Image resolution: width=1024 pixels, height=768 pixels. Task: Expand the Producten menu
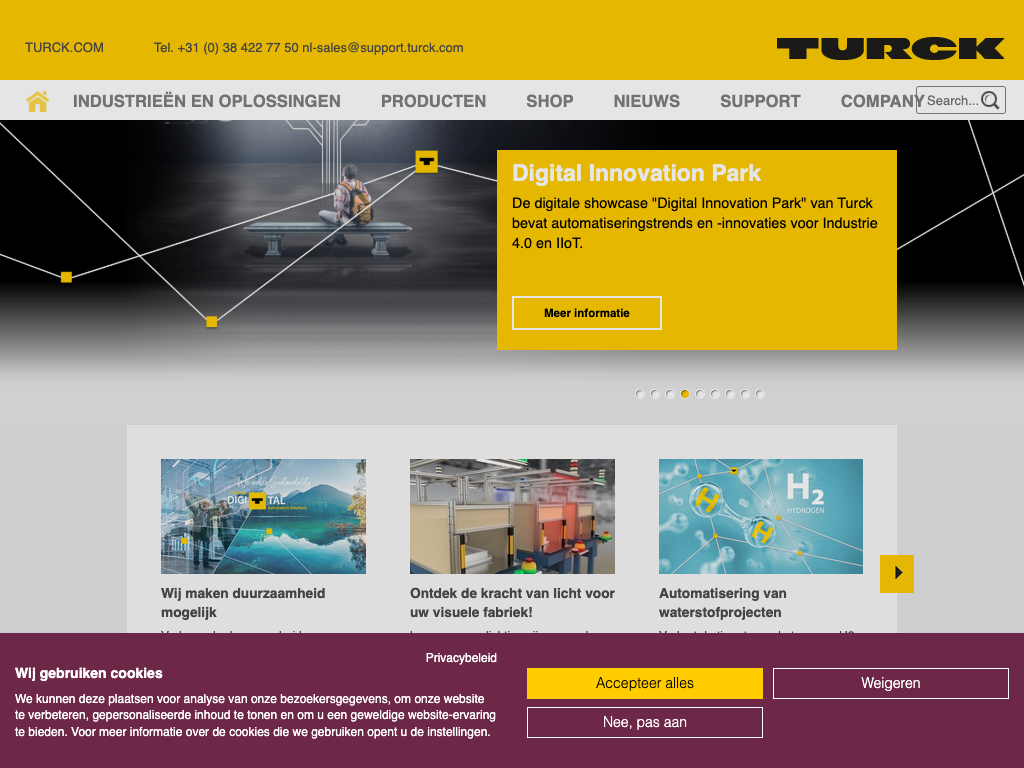click(x=433, y=101)
